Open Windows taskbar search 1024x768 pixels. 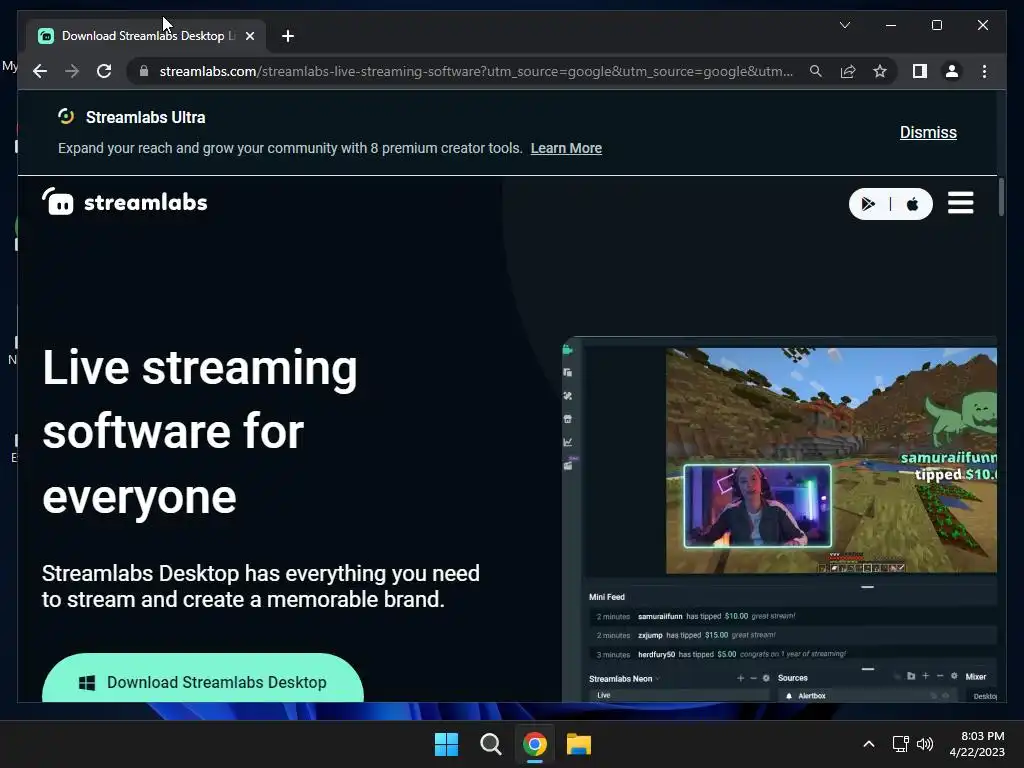(x=490, y=744)
